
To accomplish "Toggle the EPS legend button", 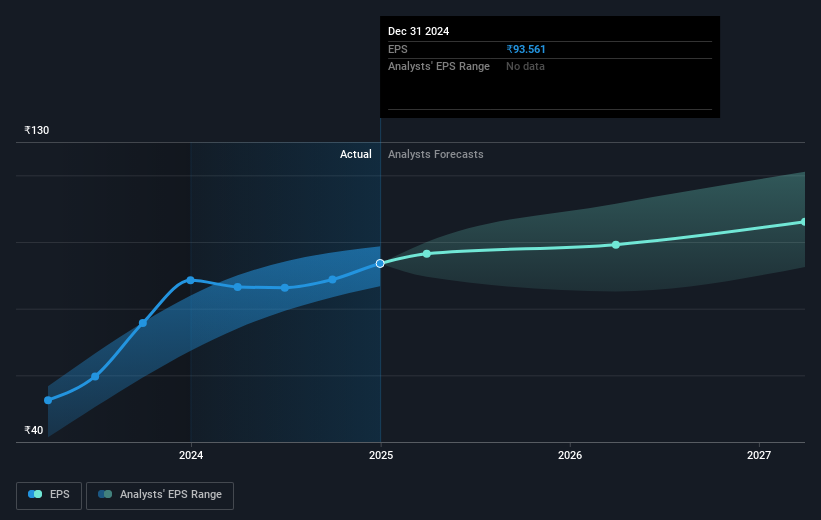I will click(49, 495).
